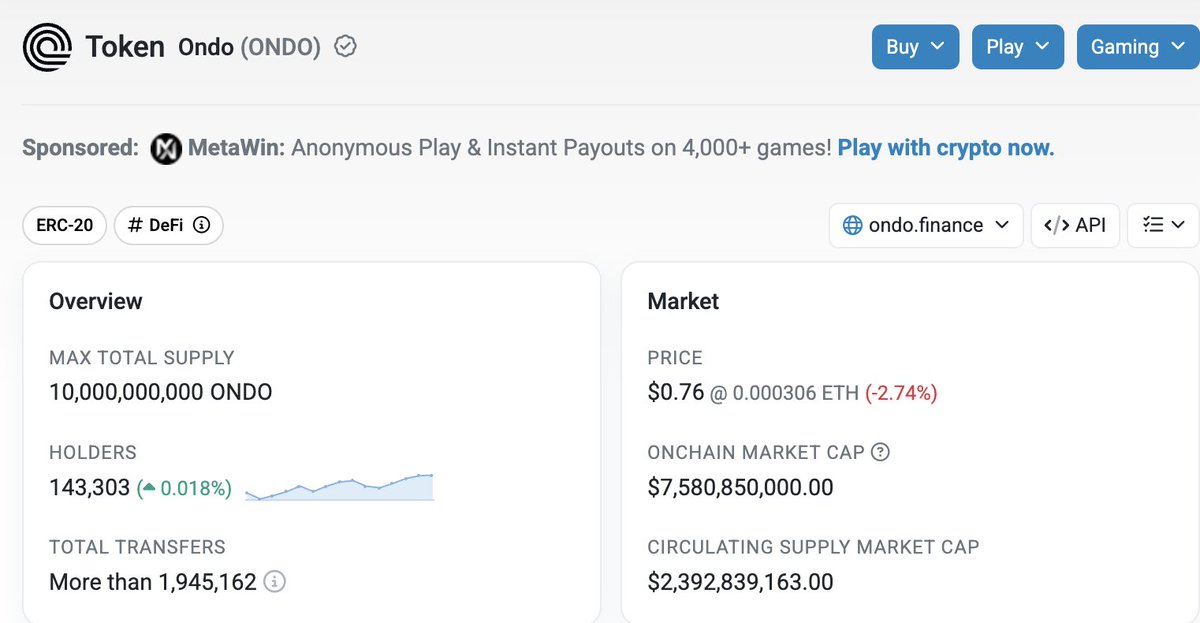Screen dimensions: 1200x623
Task: Click the holders count 143,303
Action: [x=89, y=488]
